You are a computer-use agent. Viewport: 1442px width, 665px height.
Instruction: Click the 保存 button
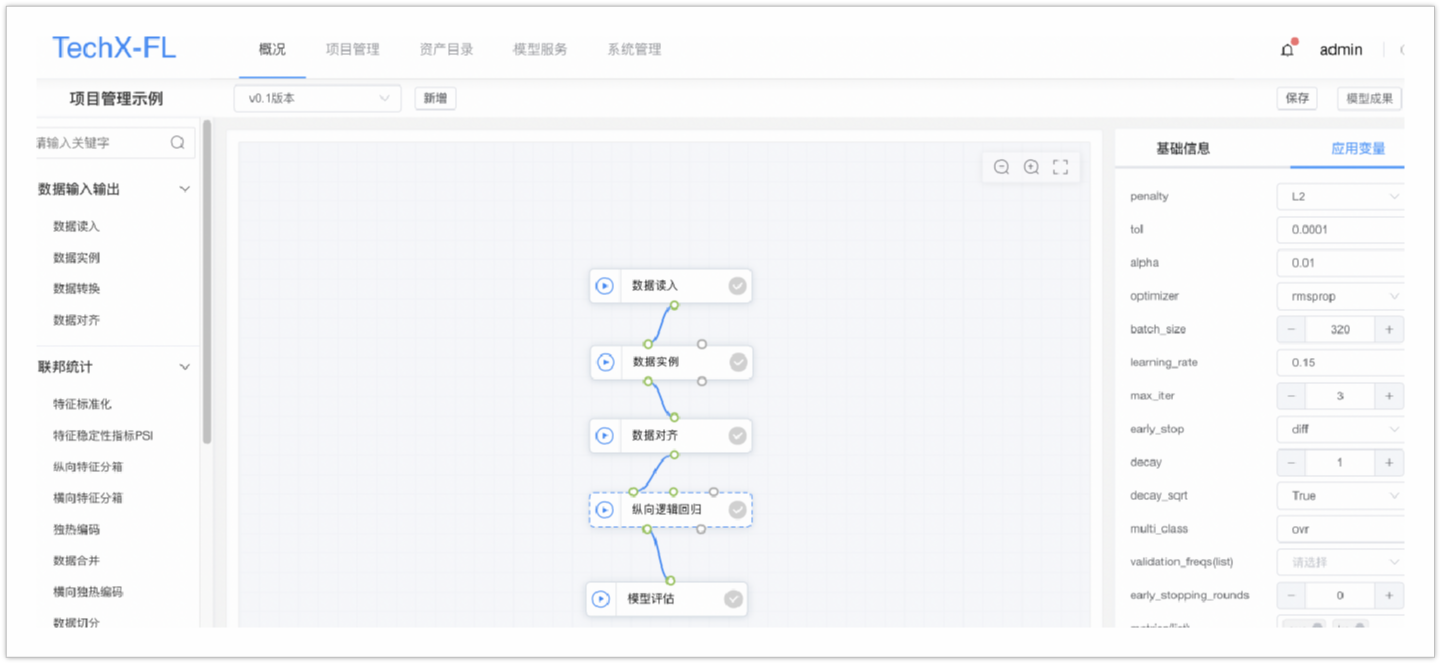click(x=1297, y=98)
